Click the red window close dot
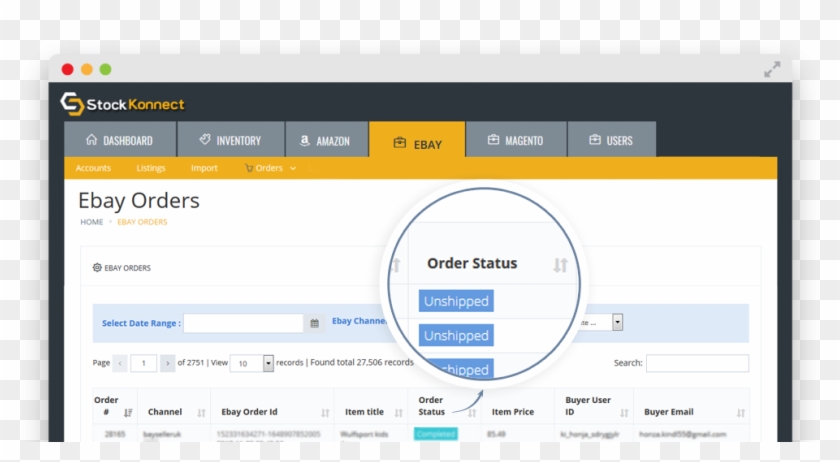840x462 pixels. point(68,69)
